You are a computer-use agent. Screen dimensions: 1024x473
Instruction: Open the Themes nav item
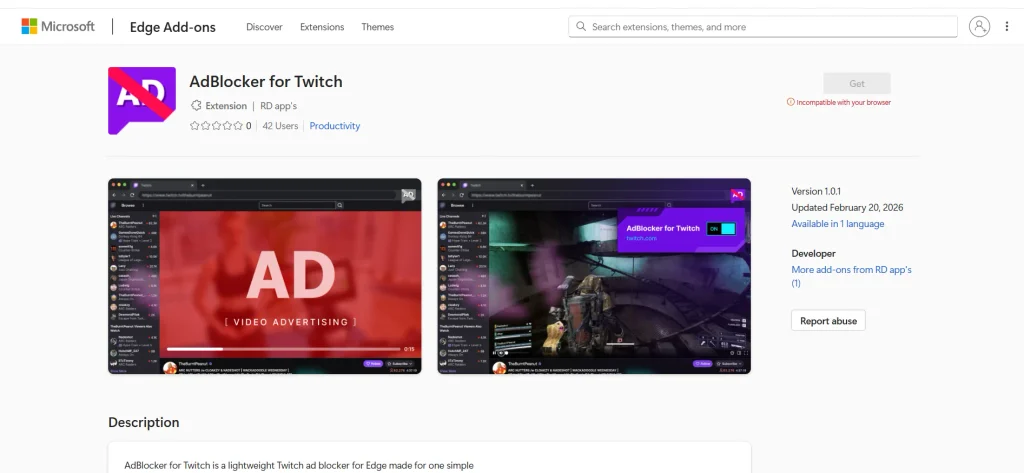377,27
